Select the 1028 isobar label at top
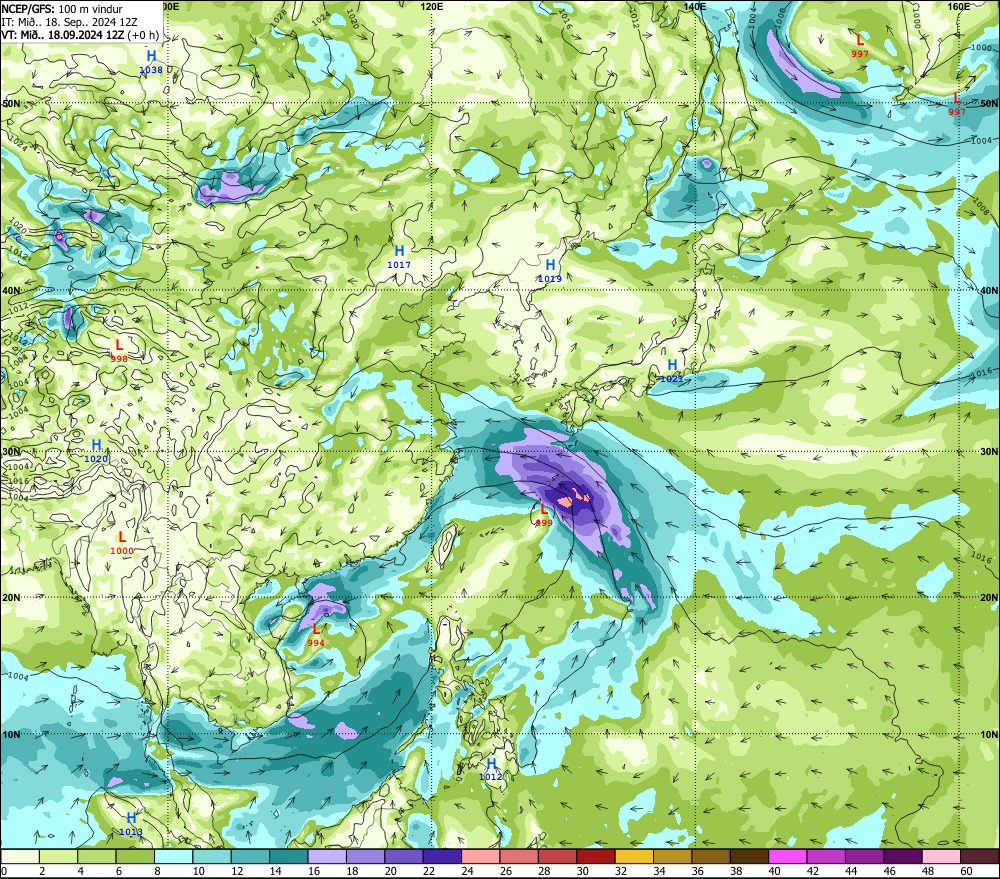This screenshot has height=879, width=1000. point(278,18)
